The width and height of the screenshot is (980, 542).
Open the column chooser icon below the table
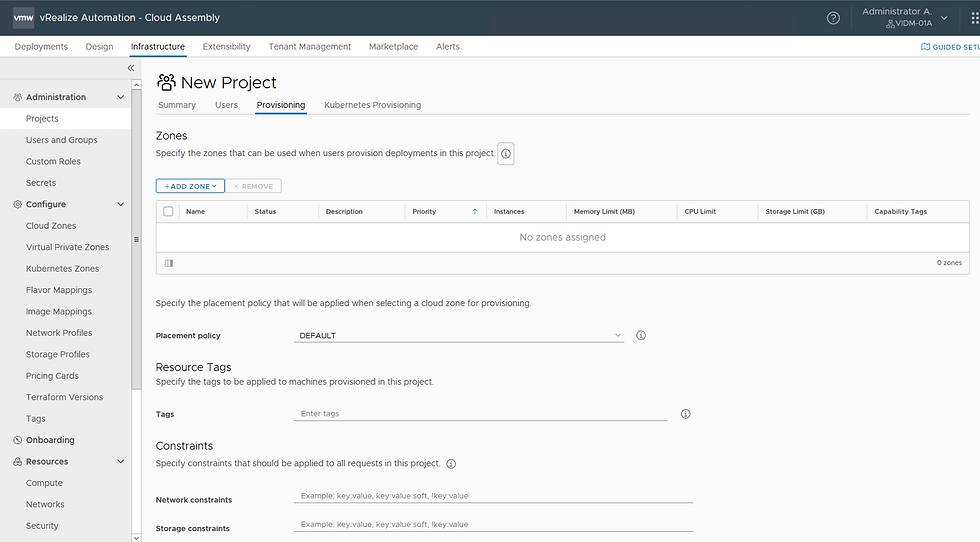click(x=169, y=263)
